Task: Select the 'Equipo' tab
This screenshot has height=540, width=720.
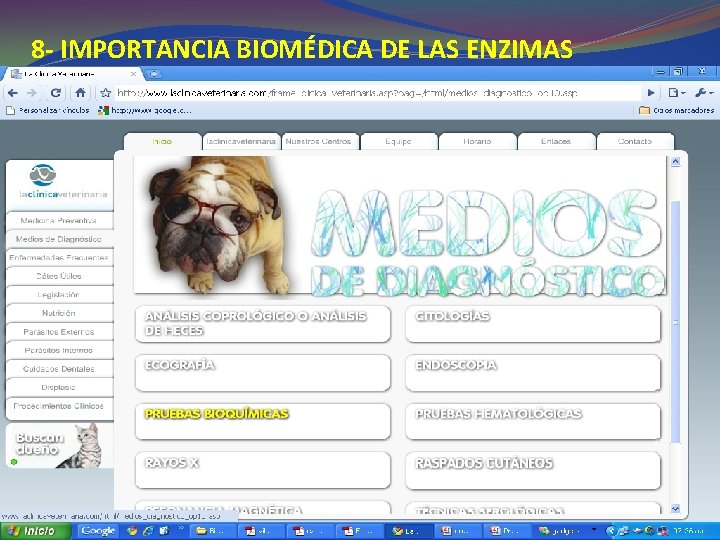Action: click(399, 141)
